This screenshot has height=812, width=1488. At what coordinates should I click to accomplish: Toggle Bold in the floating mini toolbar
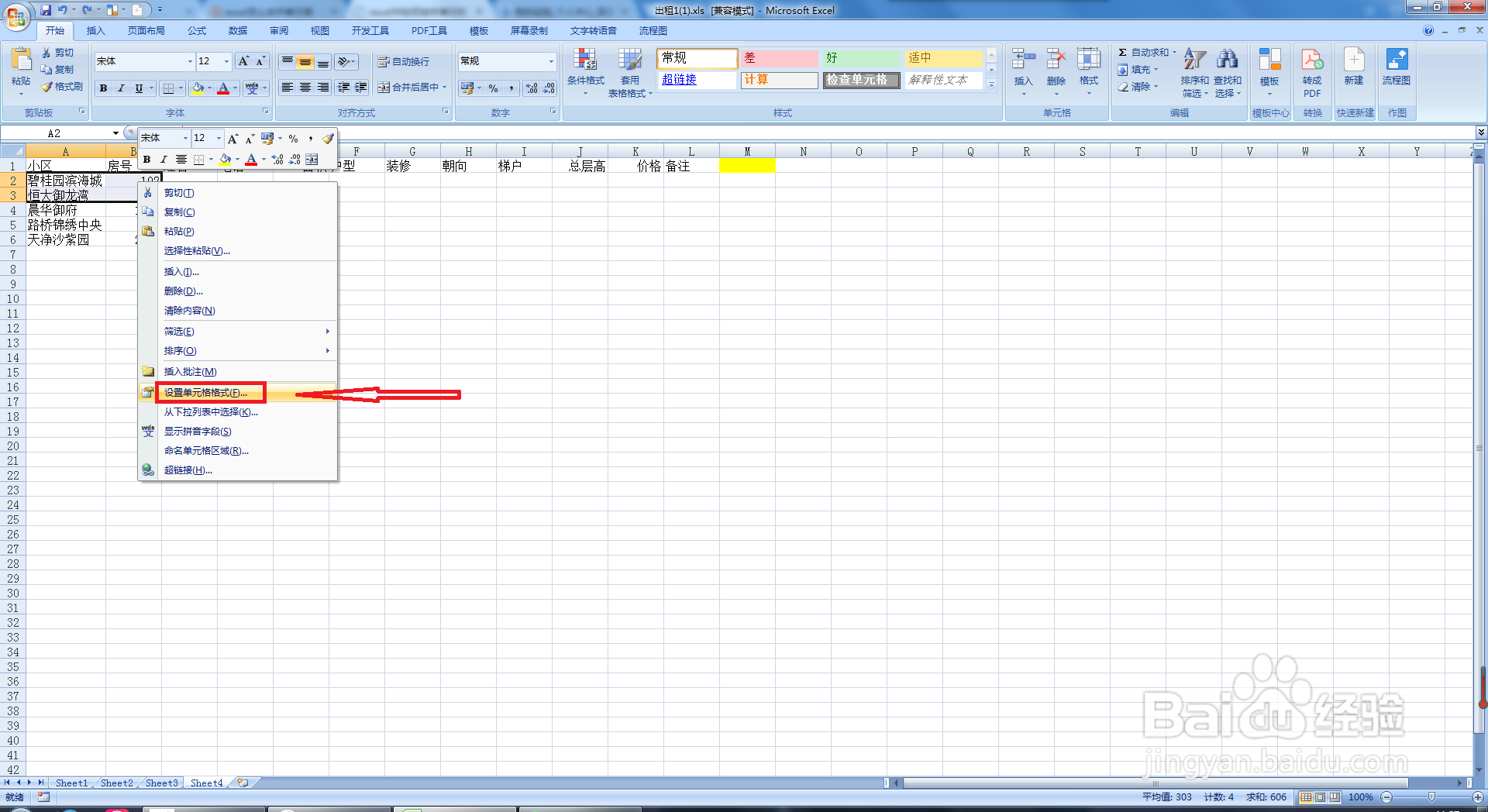[146, 160]
